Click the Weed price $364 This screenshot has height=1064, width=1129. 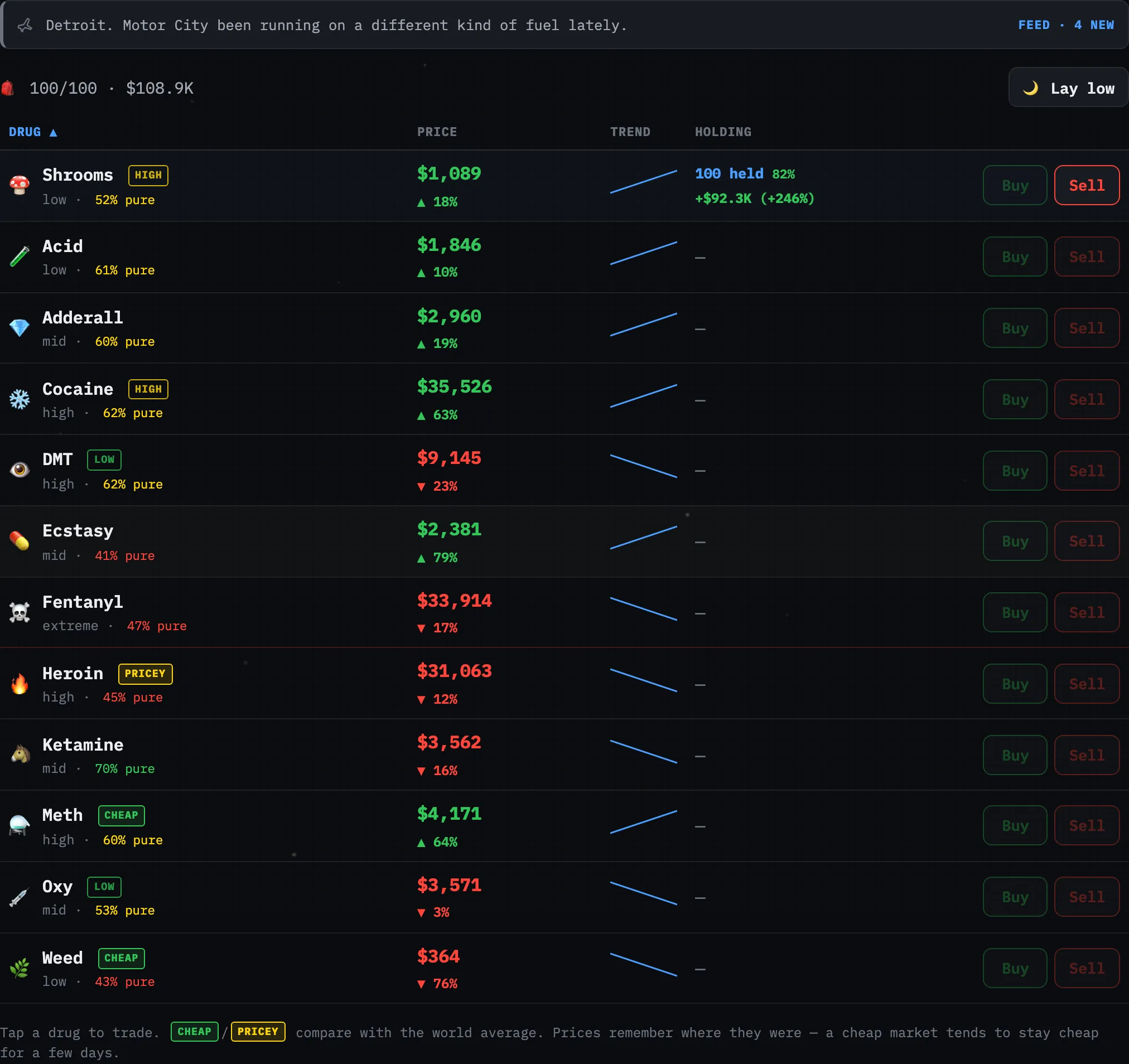[x=438, y=957]
